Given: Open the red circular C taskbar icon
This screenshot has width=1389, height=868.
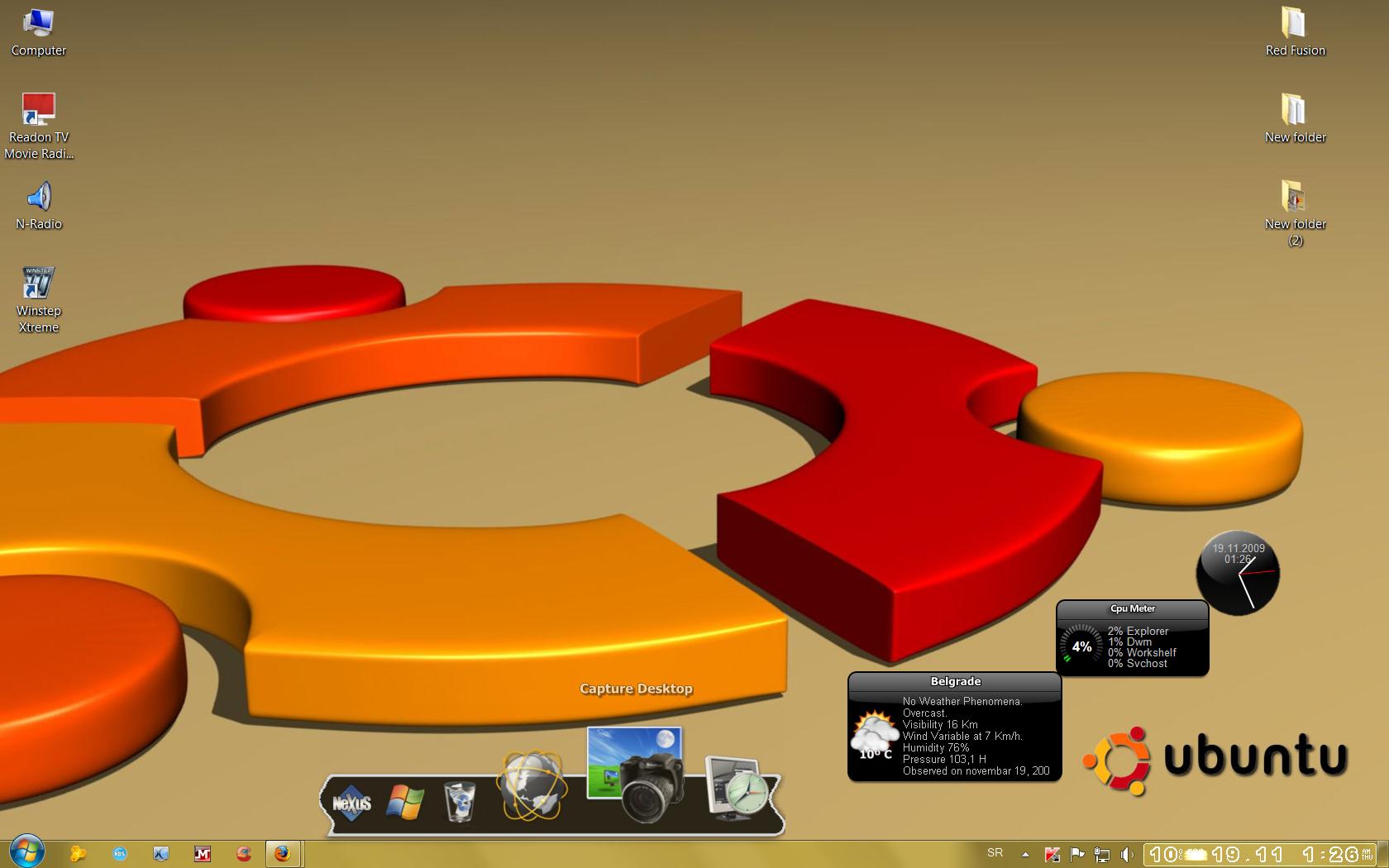Looking at the screenshot, I should [243, 853].
